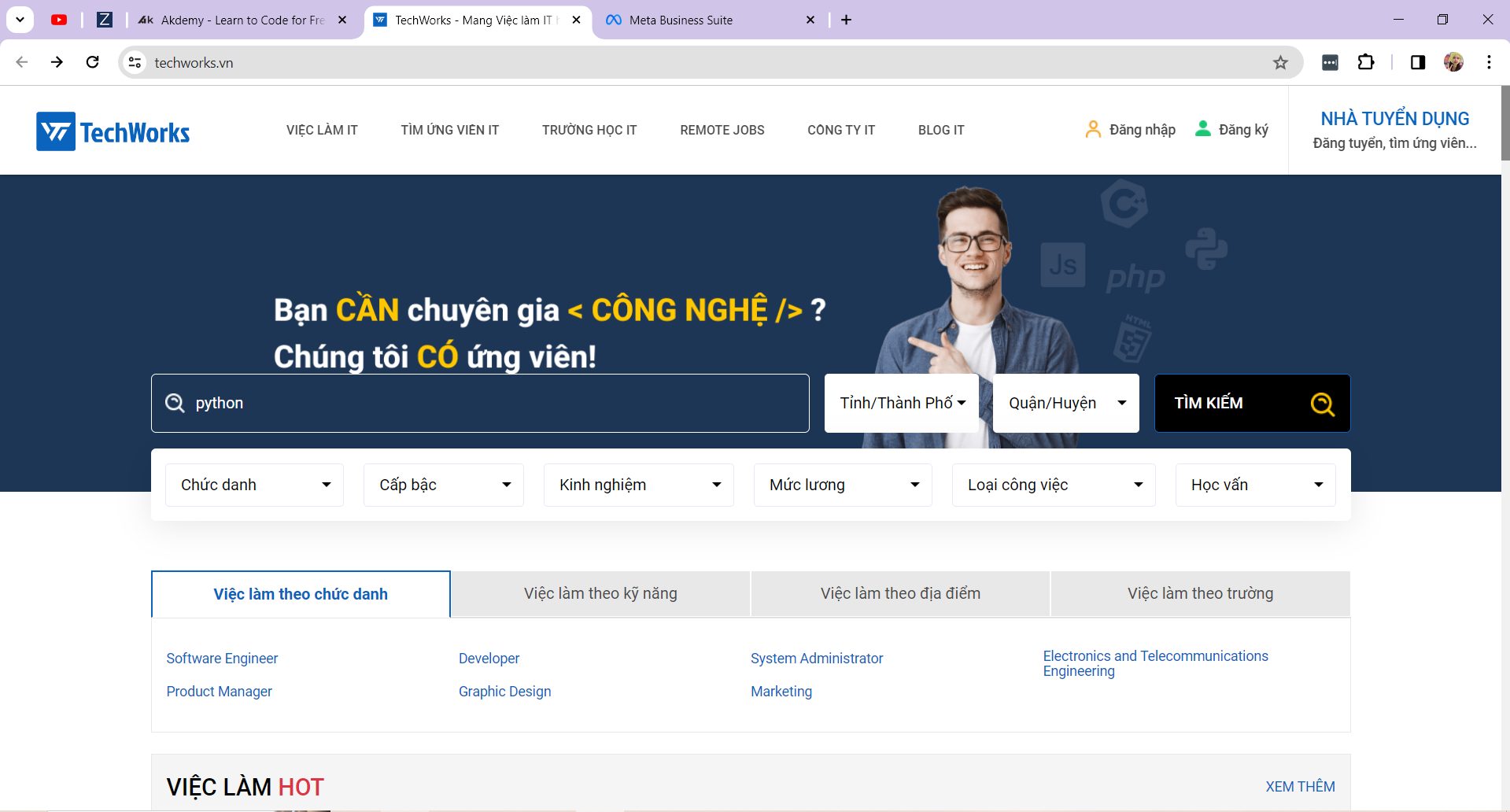
Task: Open the Software Engineer job link
Action: click(222, 659)
